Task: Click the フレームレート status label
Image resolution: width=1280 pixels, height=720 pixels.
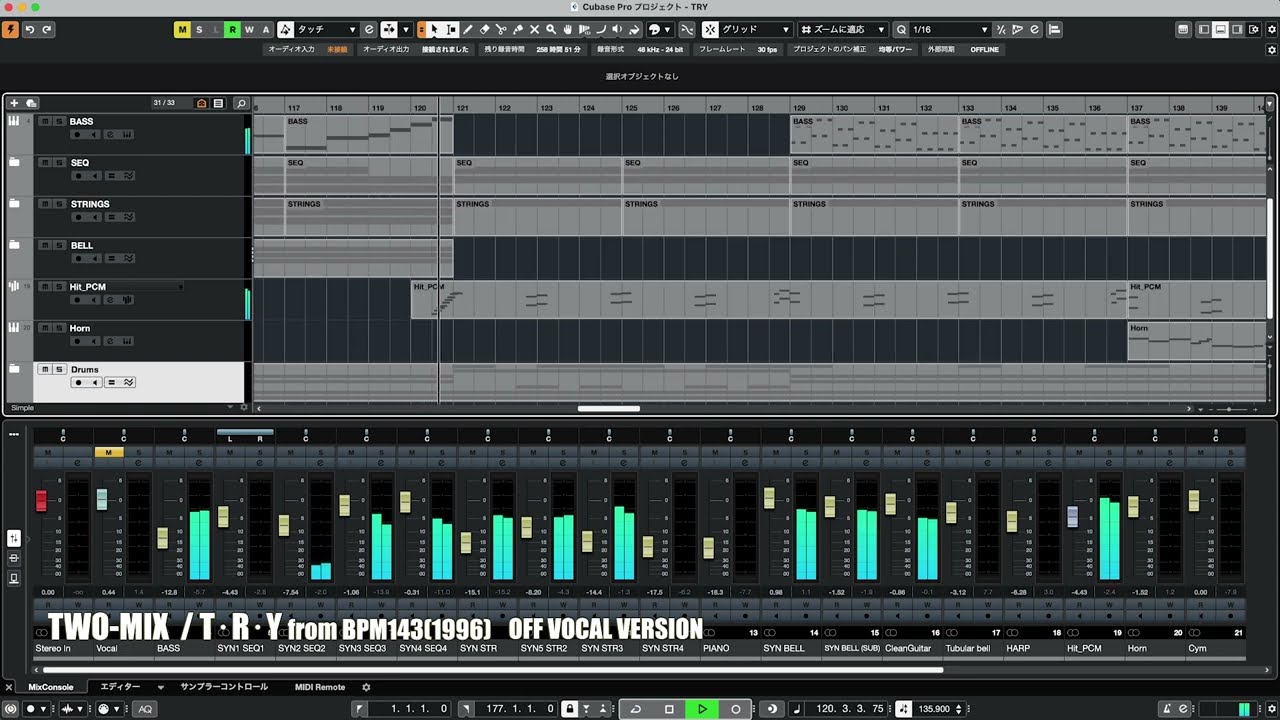Action: pyautogui.click(x=723, y=49)
